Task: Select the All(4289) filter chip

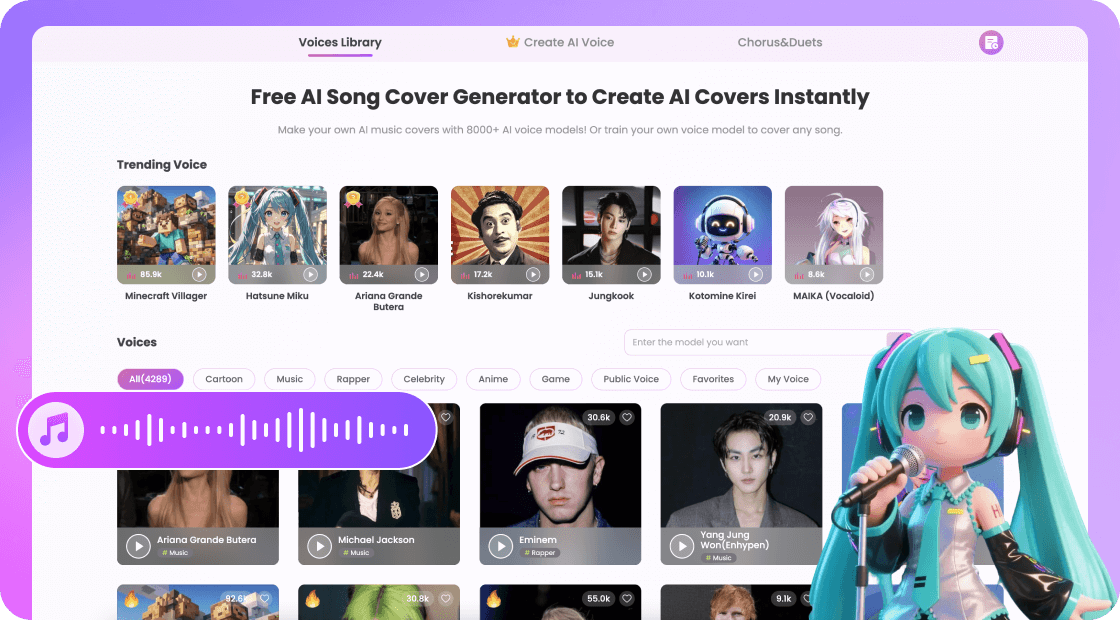Action: [x=150, y=379]
